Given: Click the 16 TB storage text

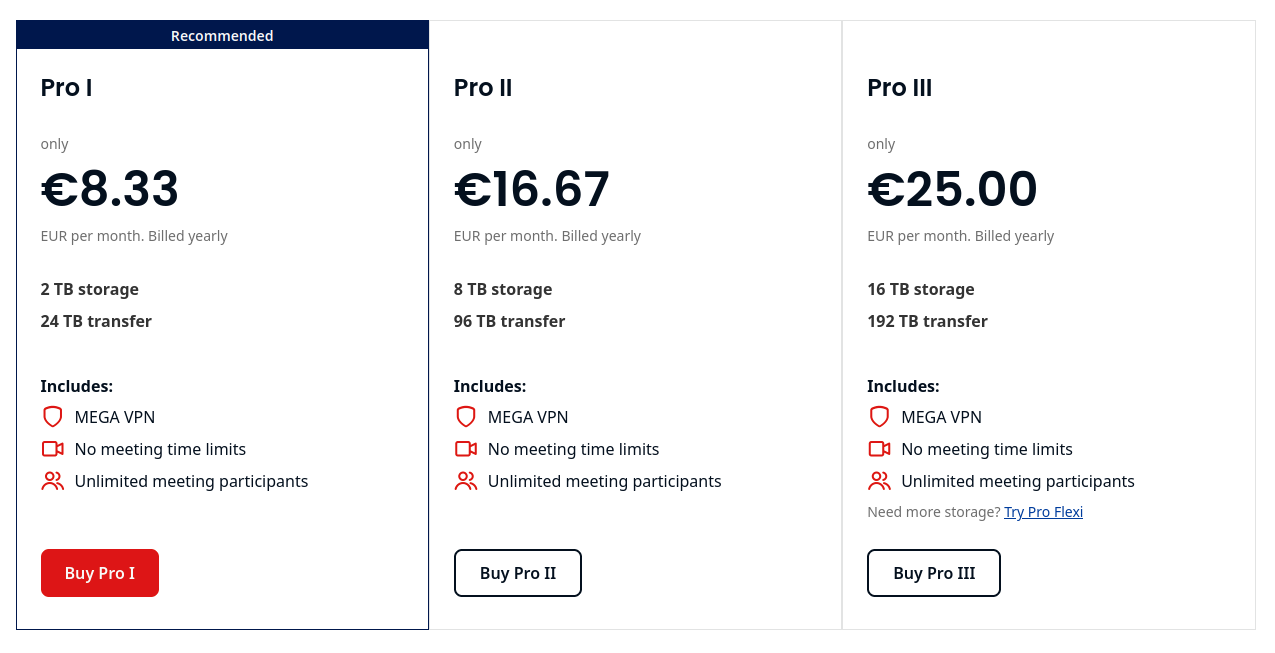Looking at the screenshot, I should click(921, 289).
